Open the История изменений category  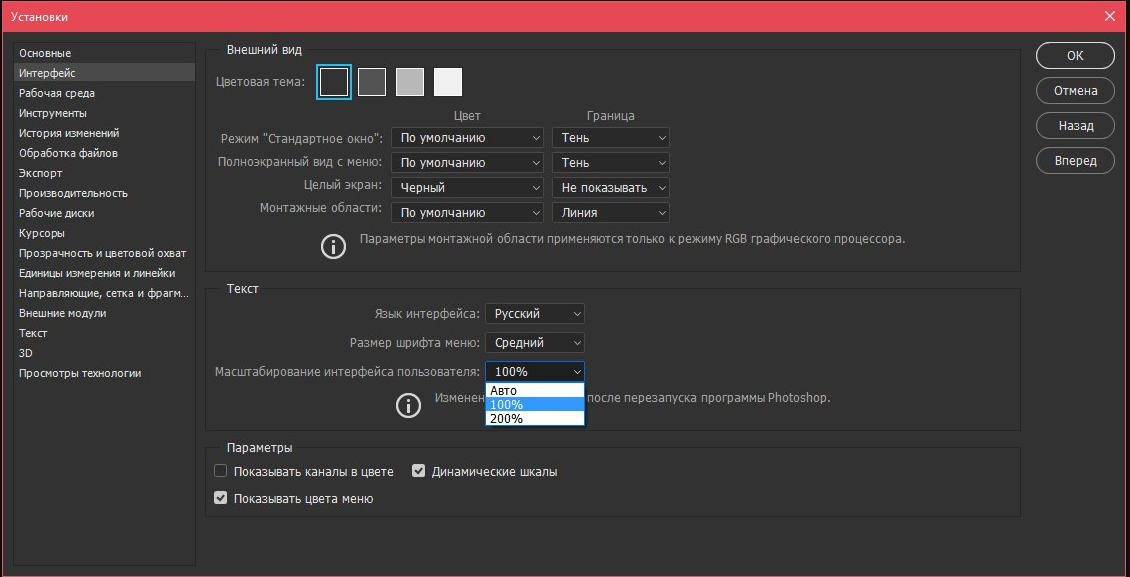(105, 133)
